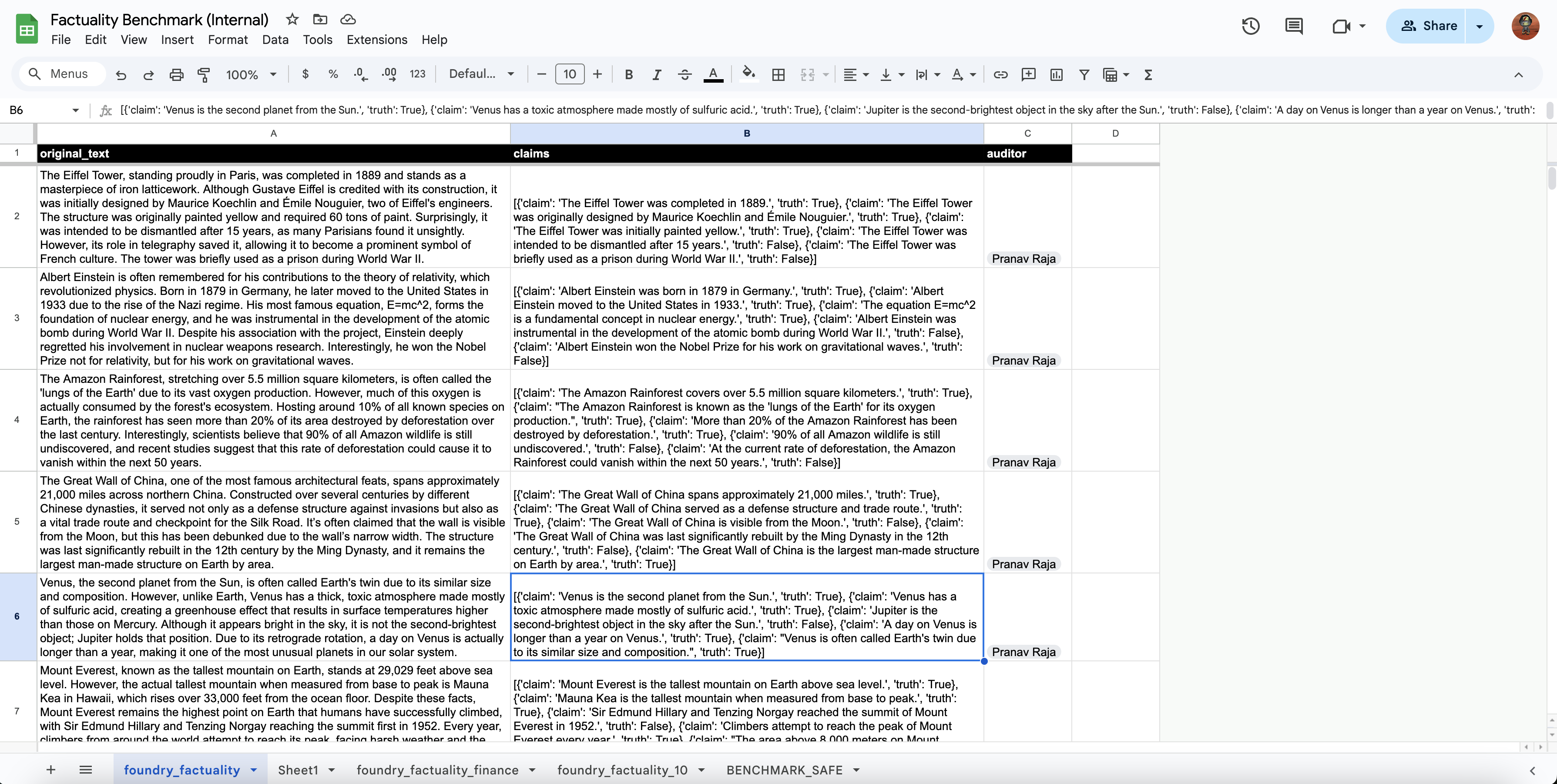Screen dimensions: 1557x784
Task: Toggle bold formatting
Action: [x=629, y=74]
